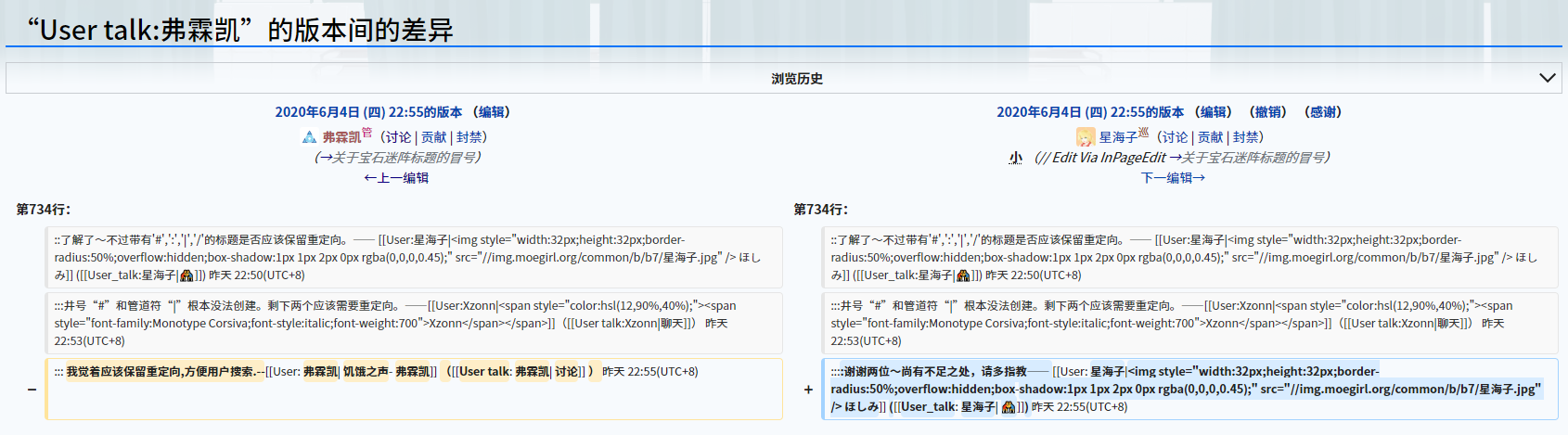Click timestamp 昨天 22:55(UTC+8) in added line
Viewport: 1568px width, 435px height.
pyautogui.click(x=1079, y=407)
